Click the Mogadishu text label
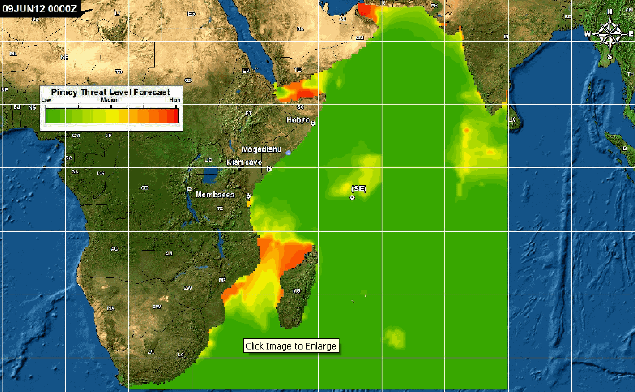Viewport: 635px width, 392px height. [x=261, y=149]
